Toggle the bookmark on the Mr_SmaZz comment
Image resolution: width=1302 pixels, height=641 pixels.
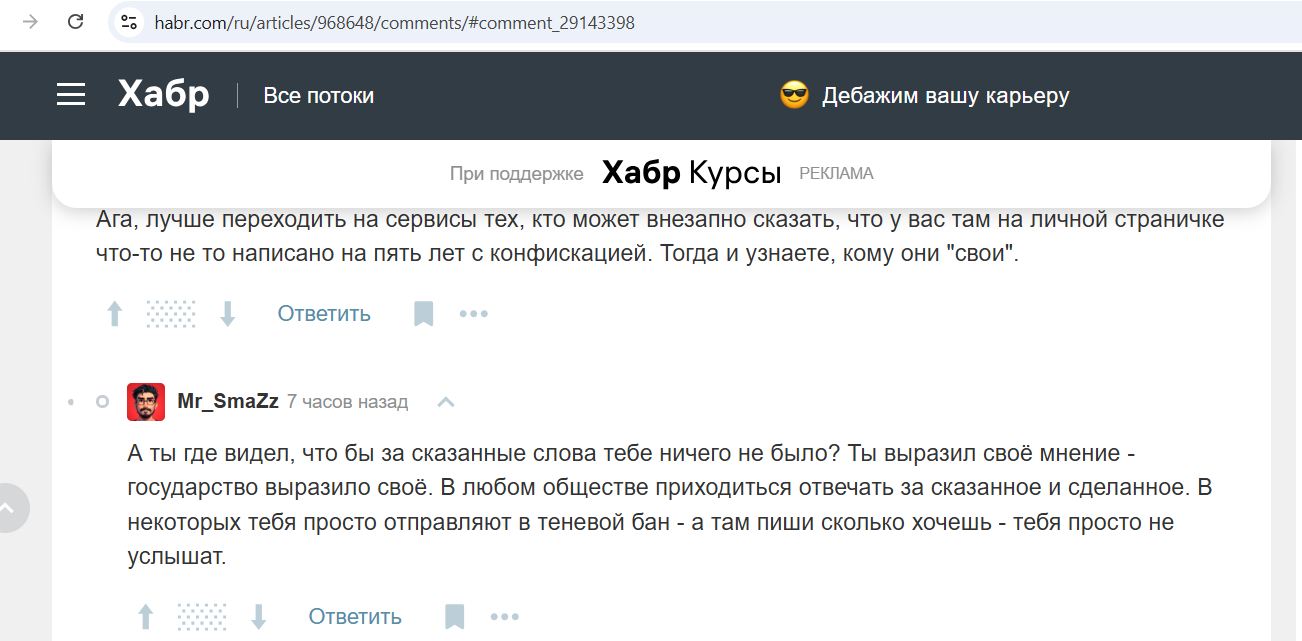point(455,616)
